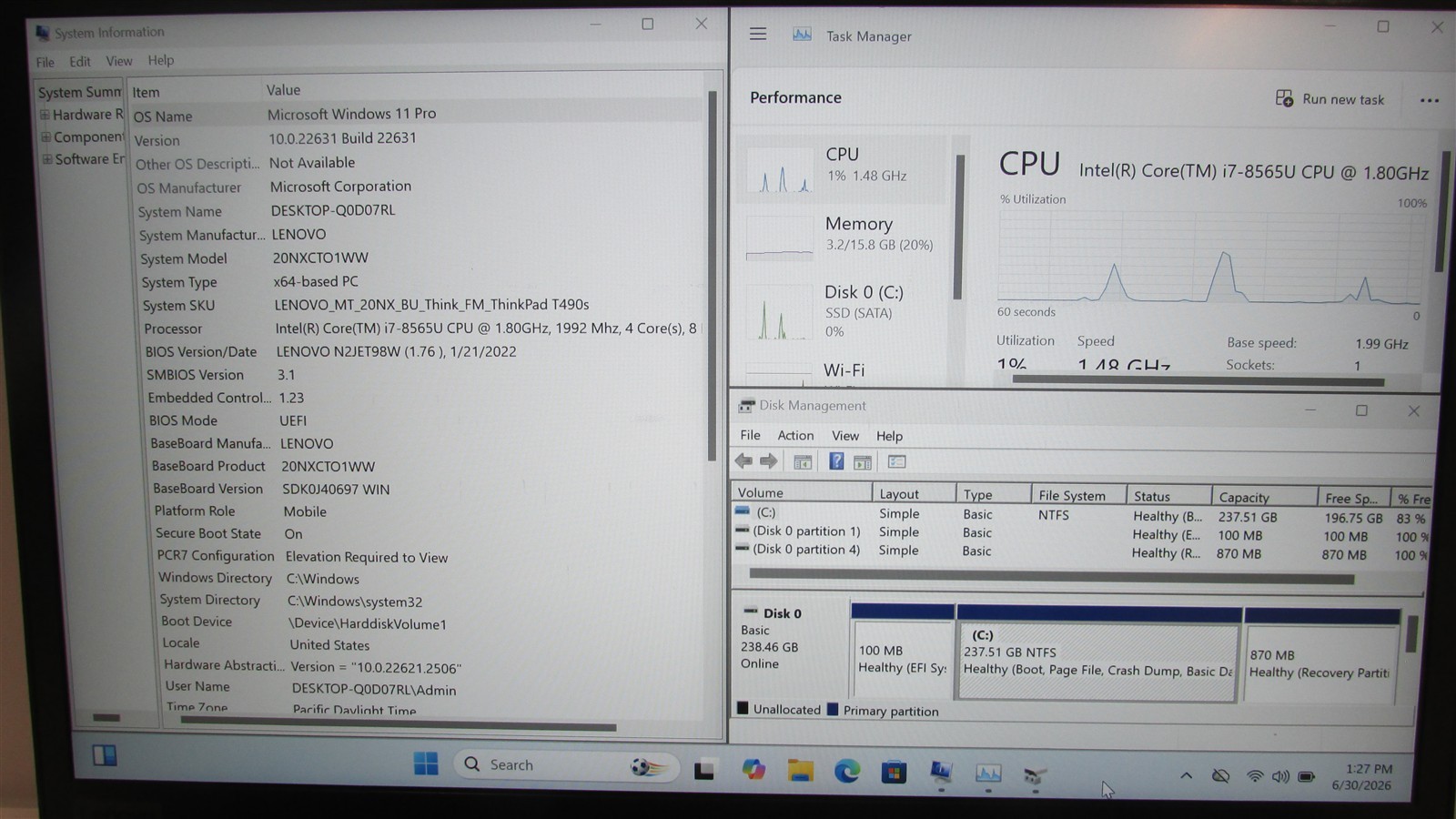The height and width of the screenshot is (819, 1456).
Task: Switch to System Information taskbar icon
Action: coord(941,773)
